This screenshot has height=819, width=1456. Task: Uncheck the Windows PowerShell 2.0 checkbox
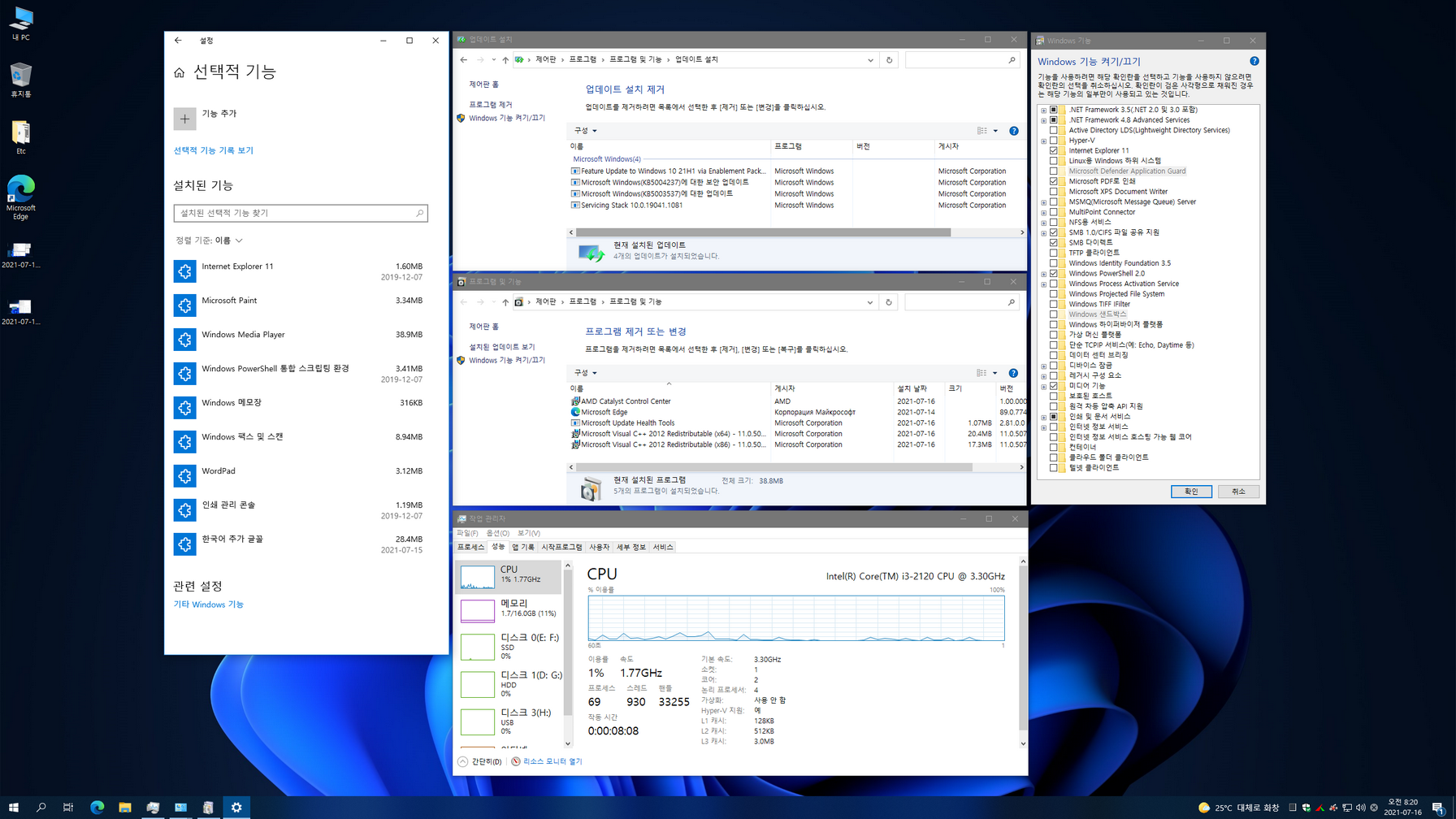tap(1054, 274)
